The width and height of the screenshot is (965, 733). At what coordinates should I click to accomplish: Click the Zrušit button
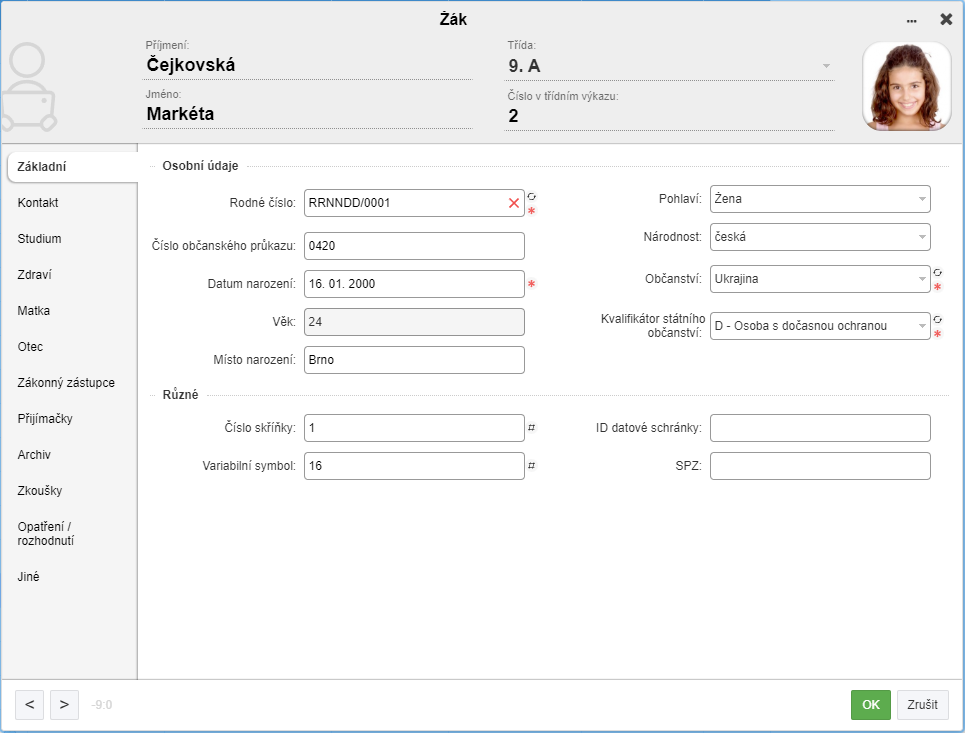pos(923,705)
